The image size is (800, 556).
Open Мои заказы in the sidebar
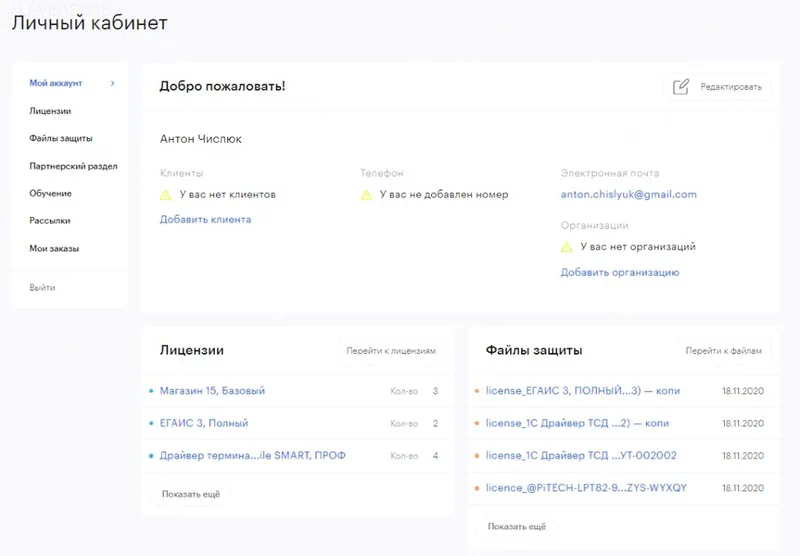coord(54,248)
